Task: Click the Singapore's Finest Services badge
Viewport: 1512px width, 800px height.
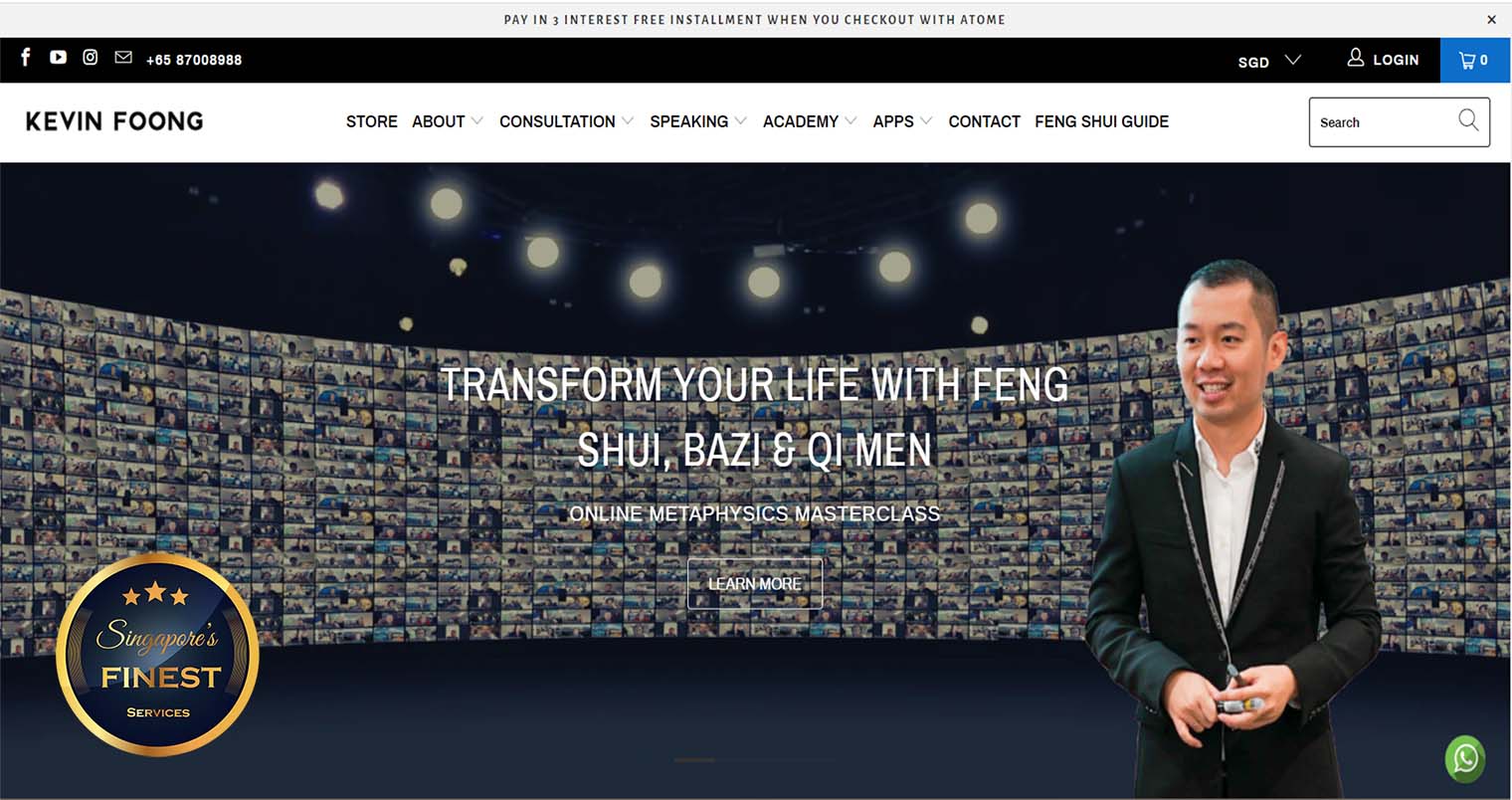Action: (x=158, y=655)
